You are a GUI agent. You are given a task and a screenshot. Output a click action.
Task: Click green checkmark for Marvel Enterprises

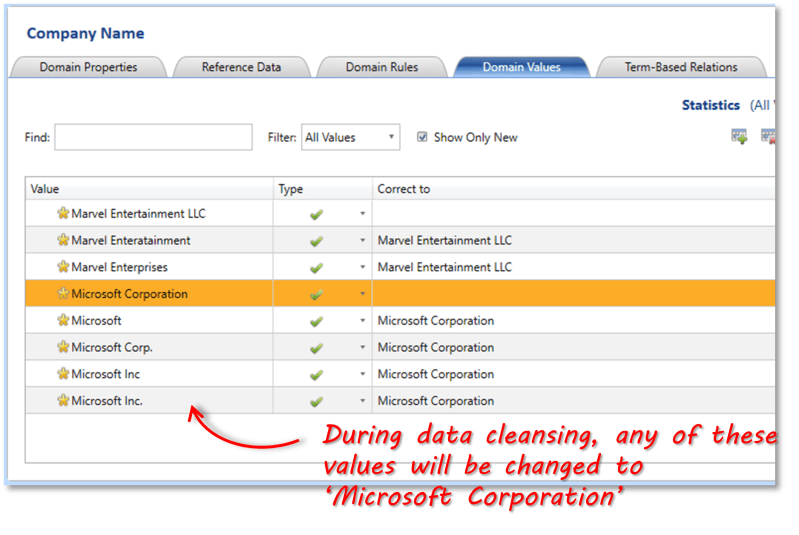tap(316, 268)
